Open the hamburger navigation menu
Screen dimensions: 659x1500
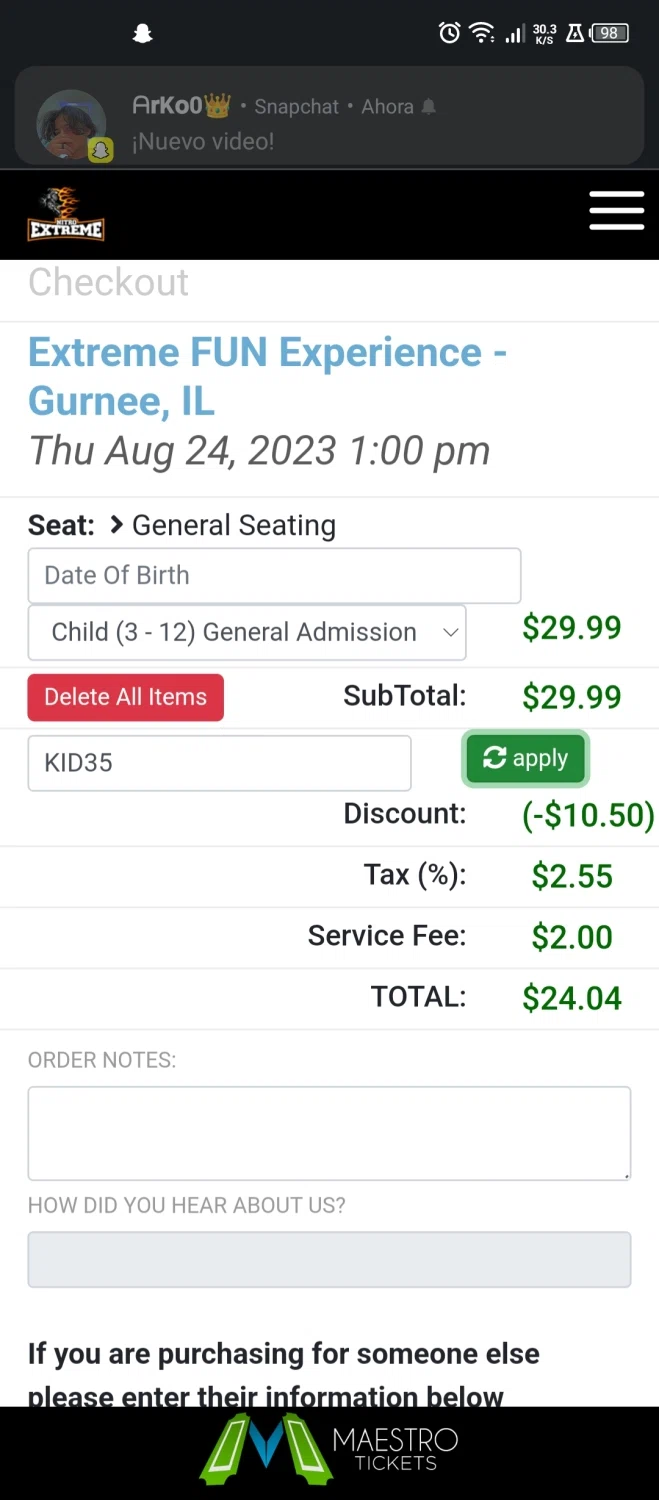coord(616,210)
